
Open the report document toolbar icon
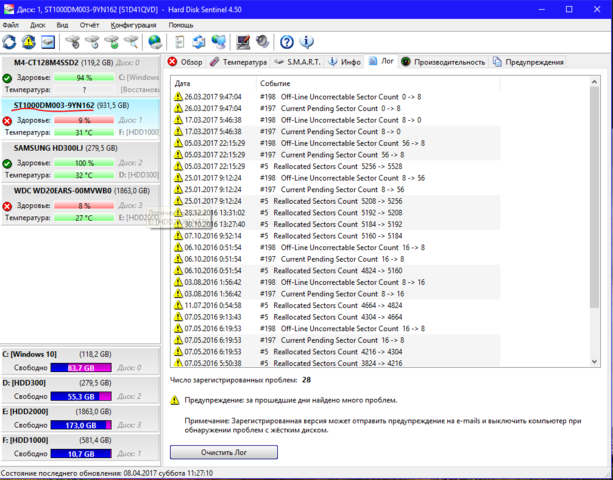pyautogui.click(x=179, y=42)
